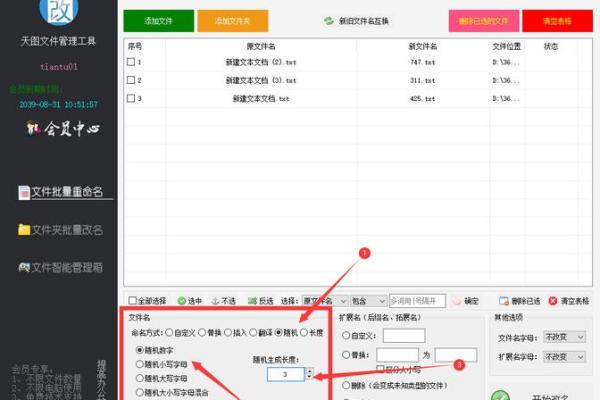Click the first extension 替换 text field
600x400 pixels.
(397, 355)
